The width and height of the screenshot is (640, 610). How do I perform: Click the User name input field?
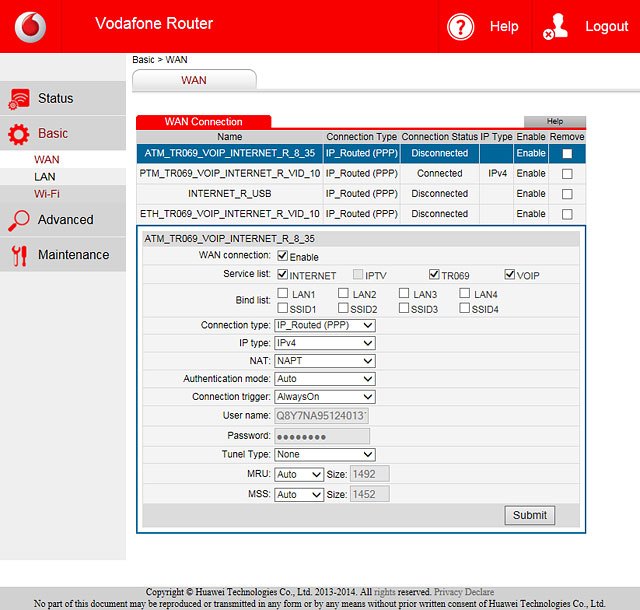[322, 416]
